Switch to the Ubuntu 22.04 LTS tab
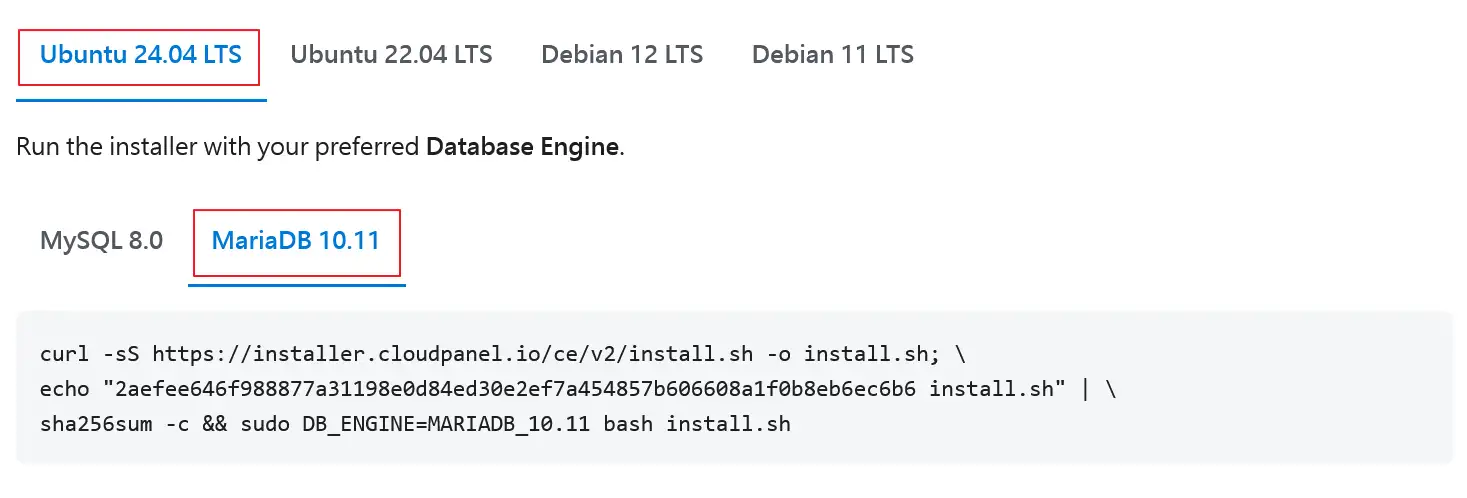1467x498 pixels. coord(391,54)
